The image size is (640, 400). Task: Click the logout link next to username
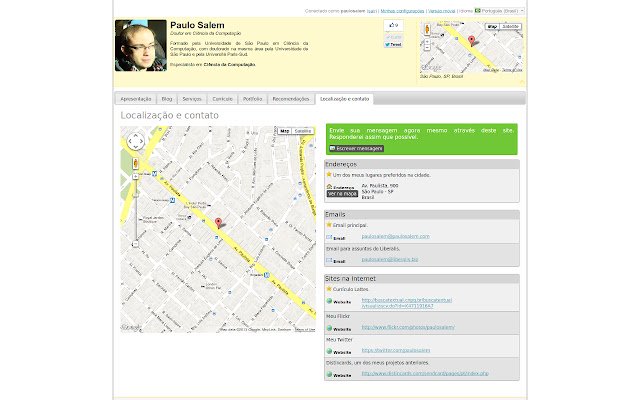click(x=371, y=11)
